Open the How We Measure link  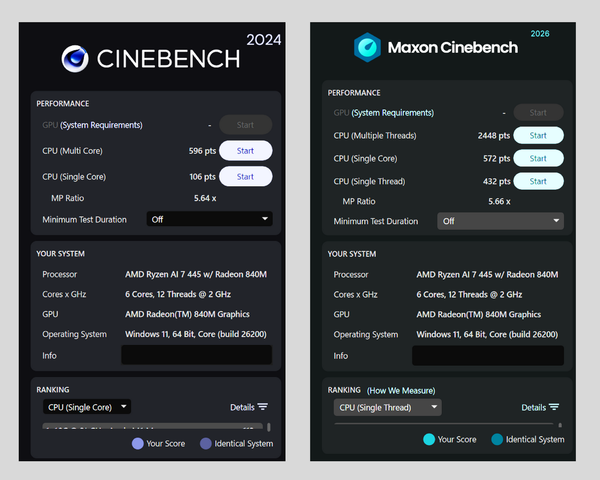click(401, 391)
